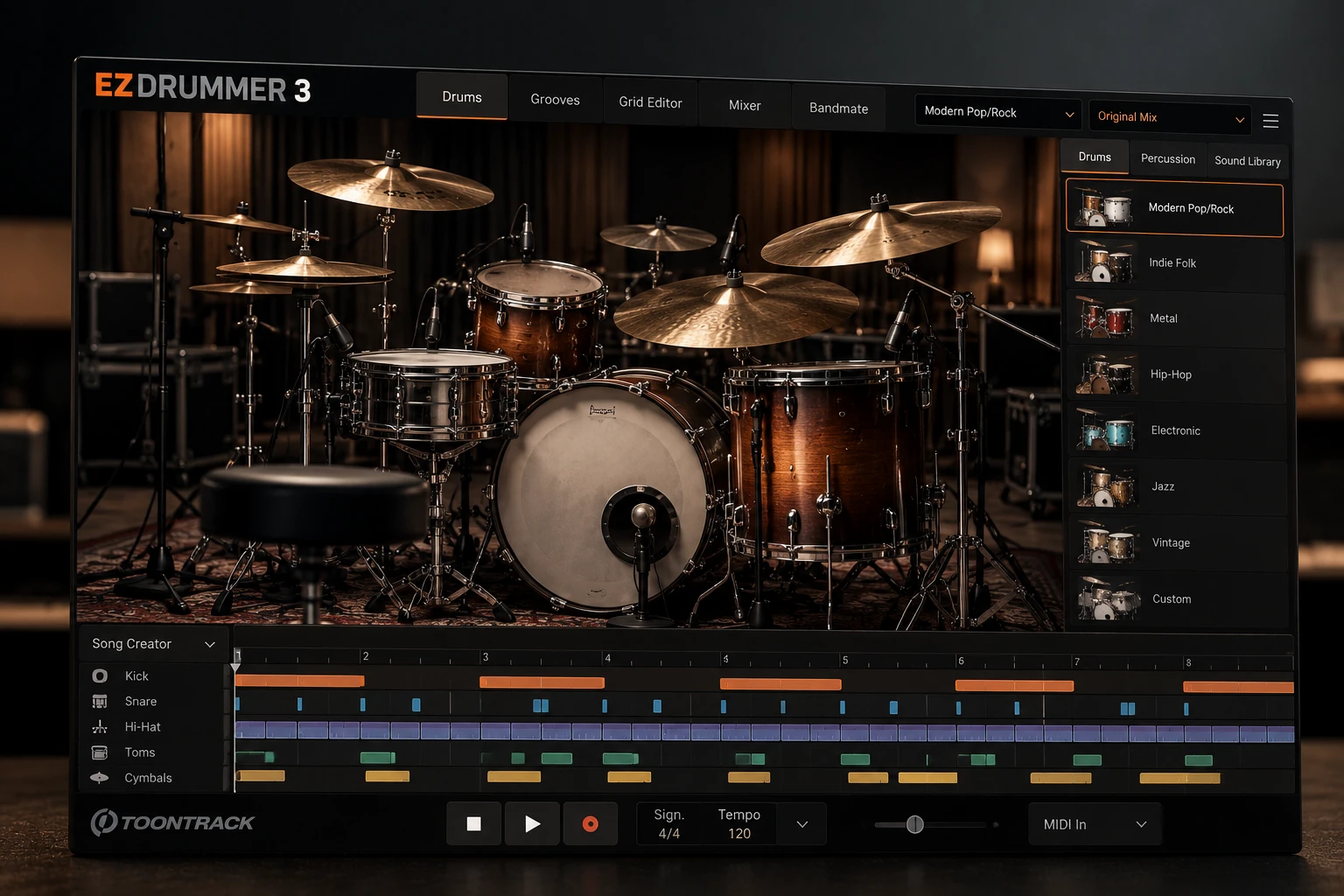This screenshot has height=896, width=1344.
Task: Open the Sound Library tab
Action: pos(1247,161)
